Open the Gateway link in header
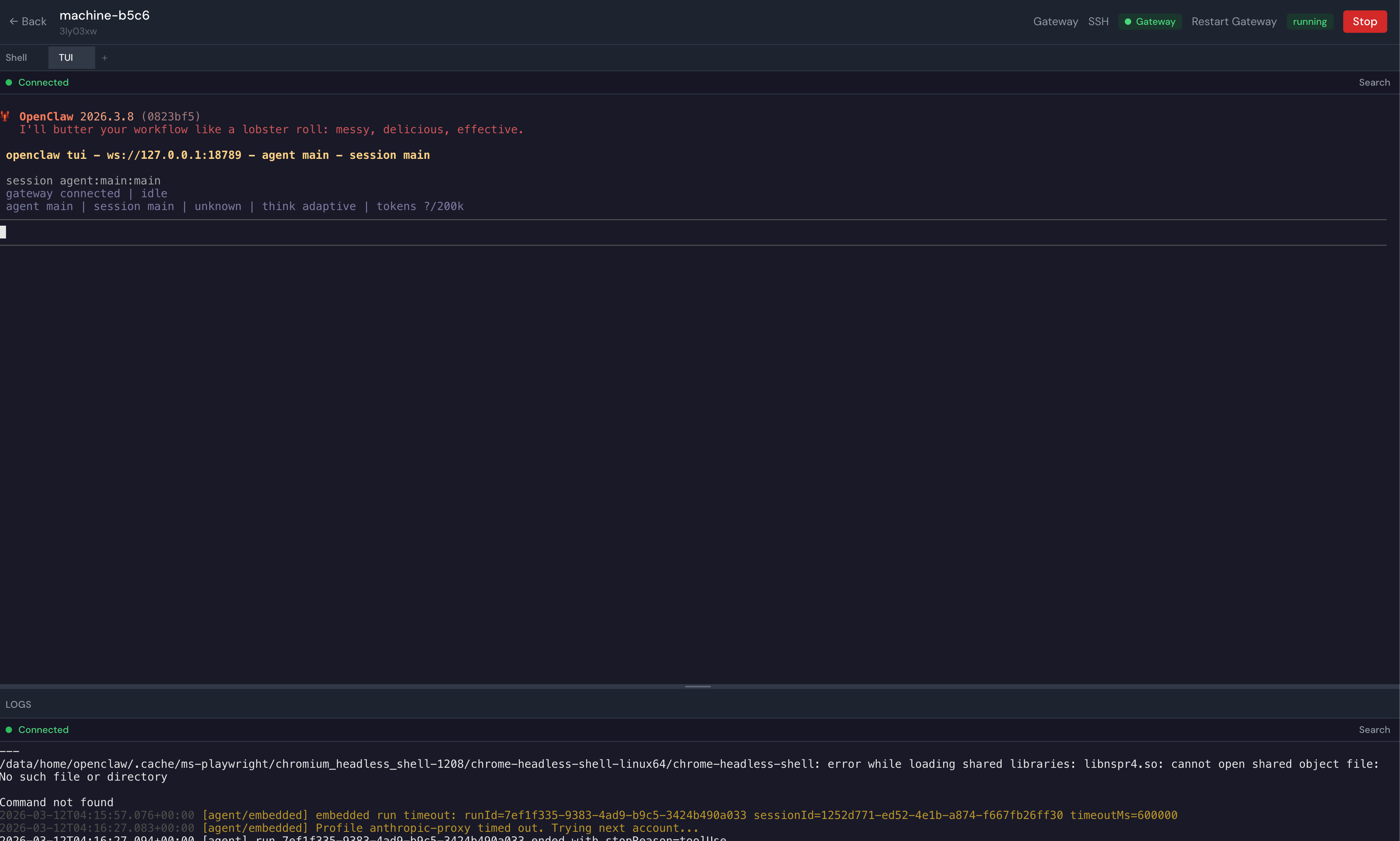This screenshot has height=841, width=1400. (1055, 22)
